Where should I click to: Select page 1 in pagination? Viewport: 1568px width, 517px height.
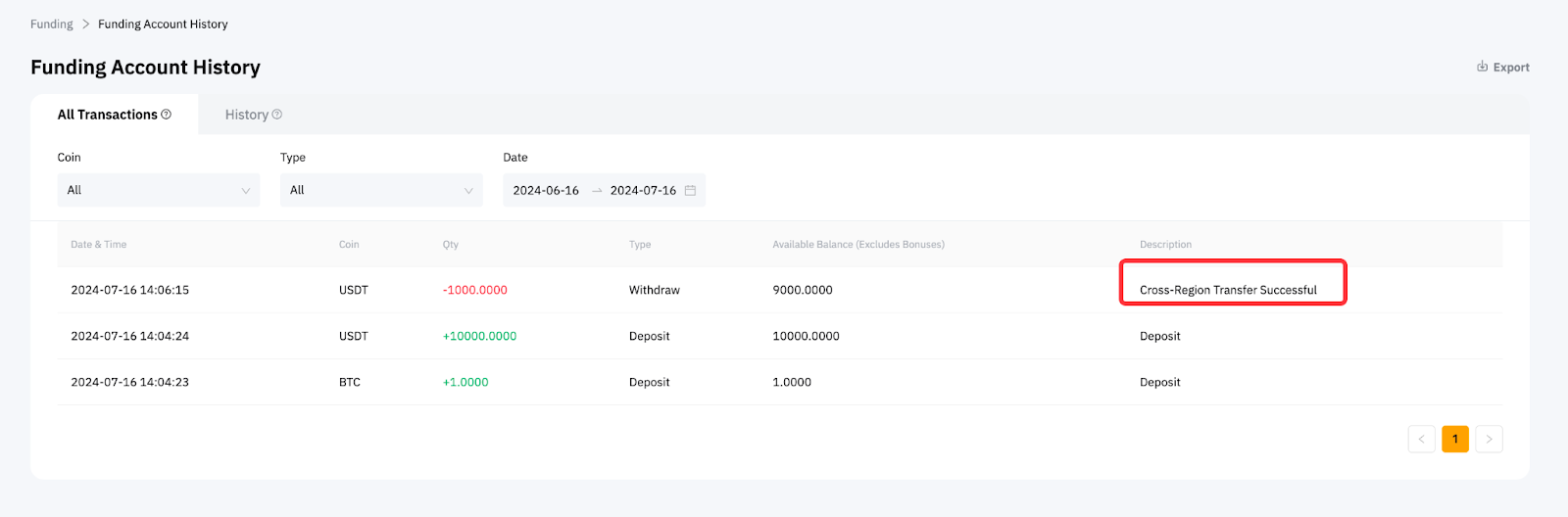[x=1454, y=439]
